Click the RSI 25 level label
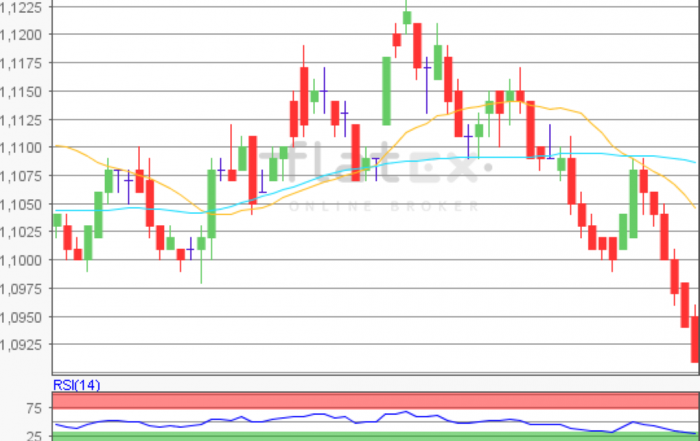This screenshot has width=700, height=441. tap(34, 435)
